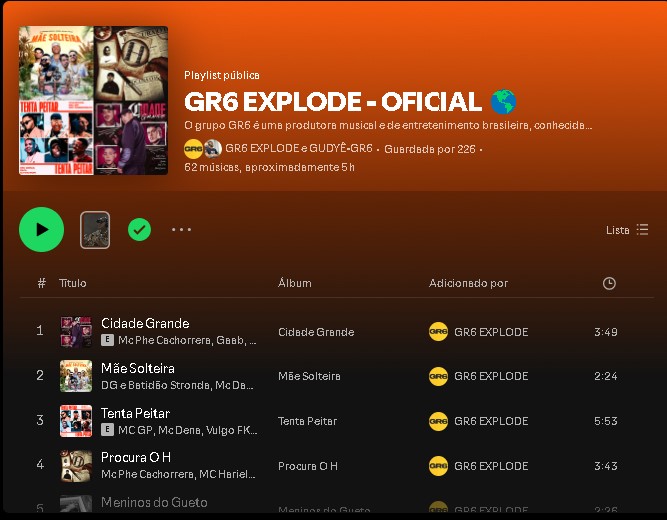
Task: Click GR6 avatar icon in Tenta Peitar row
Action: [x=438, y=421]
